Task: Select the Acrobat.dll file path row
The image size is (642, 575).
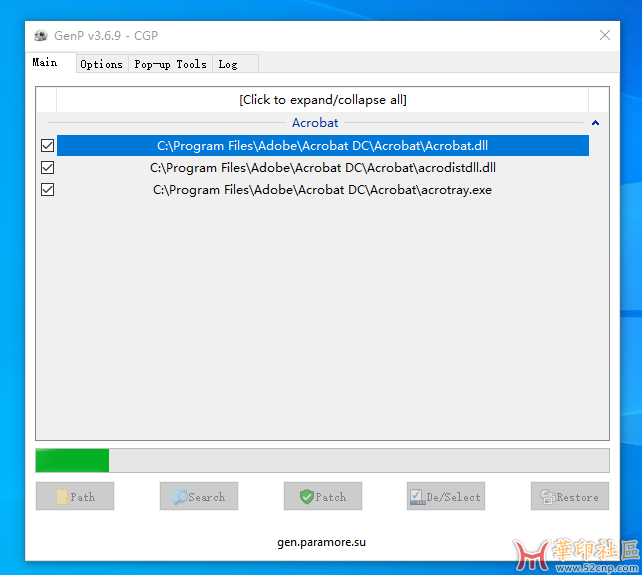Action: click(323, 145)
